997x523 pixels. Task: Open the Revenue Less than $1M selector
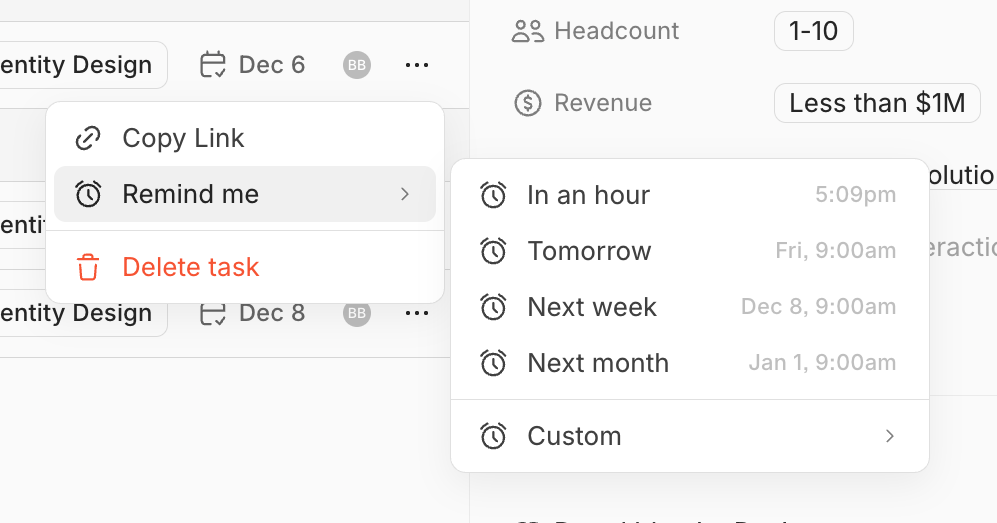877,103
